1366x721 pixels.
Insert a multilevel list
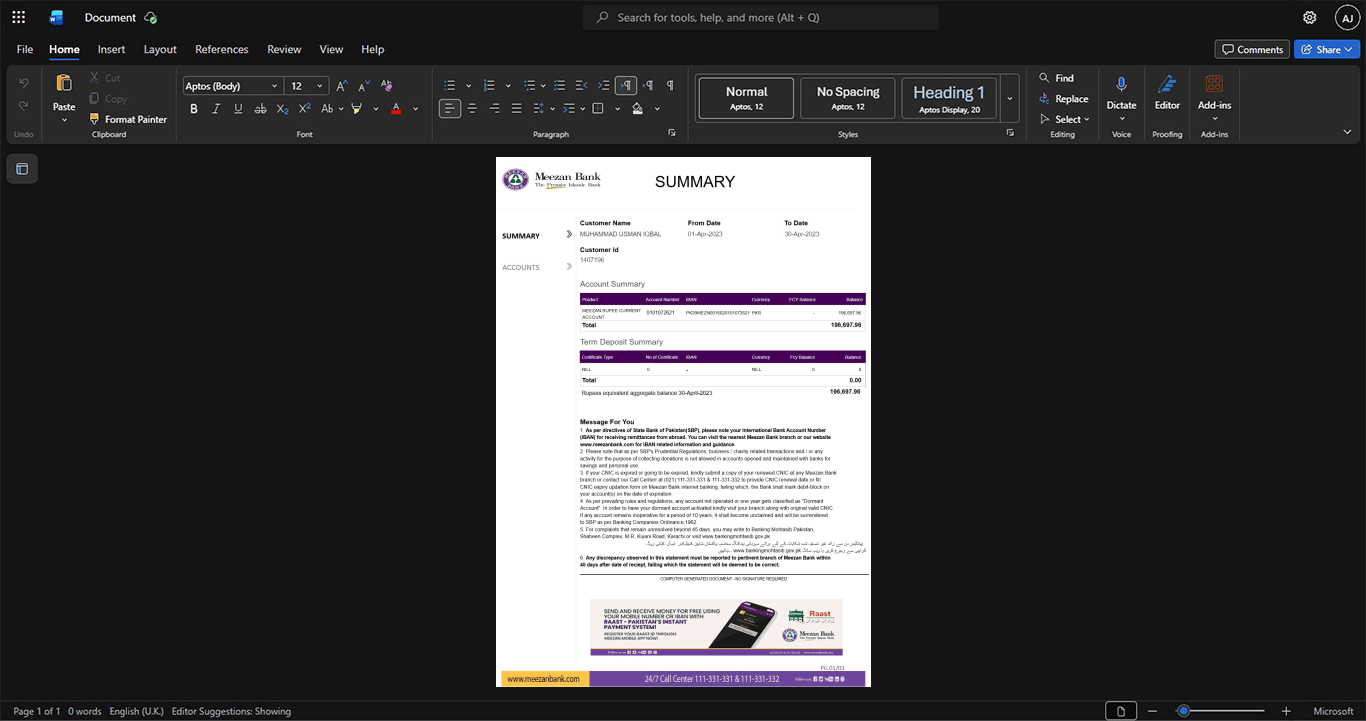530,86
